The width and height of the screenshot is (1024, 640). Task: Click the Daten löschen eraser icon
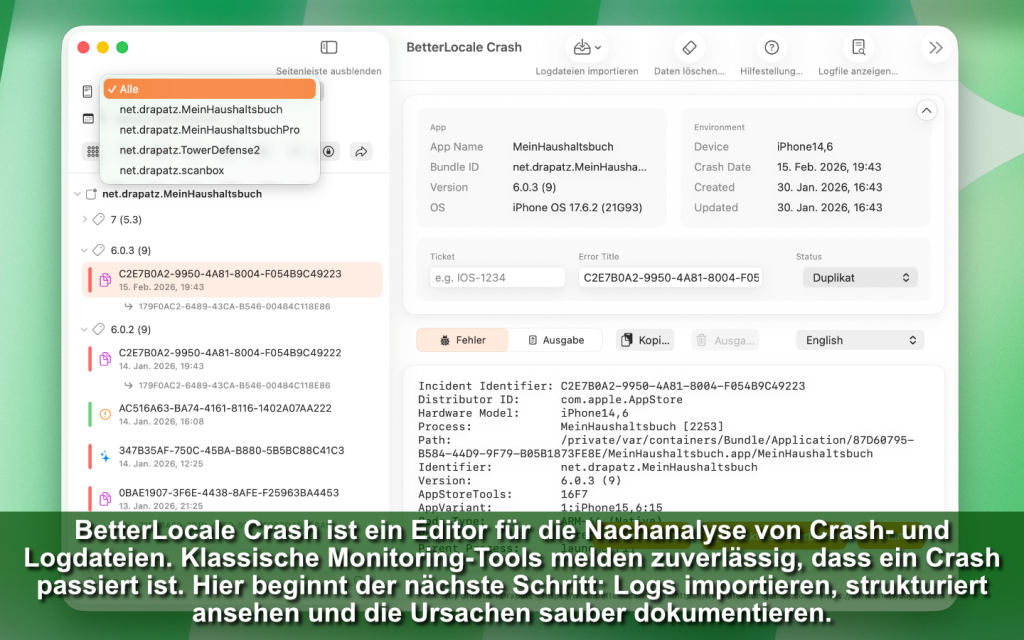[688, 48]
